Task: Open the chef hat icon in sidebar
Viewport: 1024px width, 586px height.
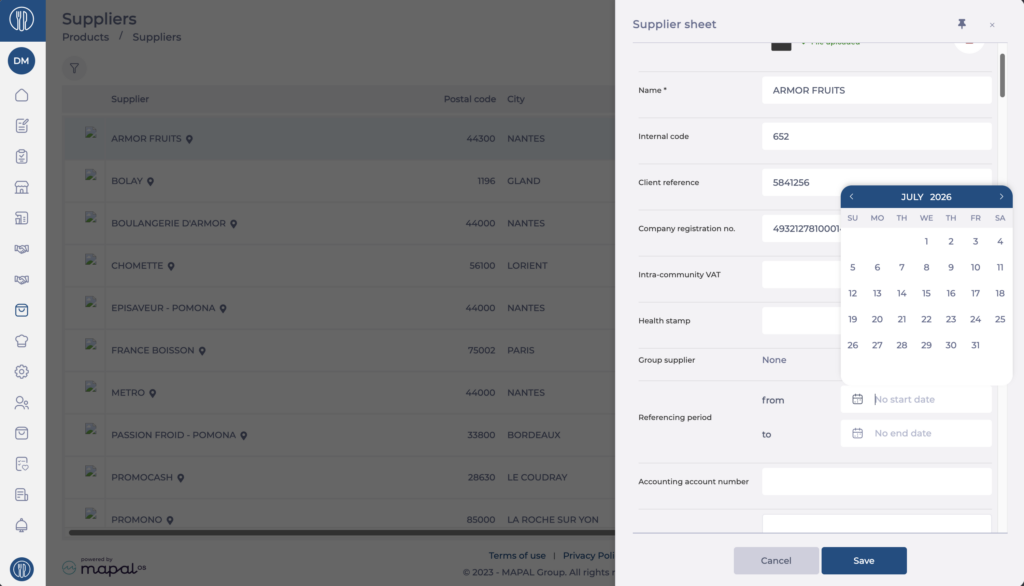Action: click(x=22, y=341)
